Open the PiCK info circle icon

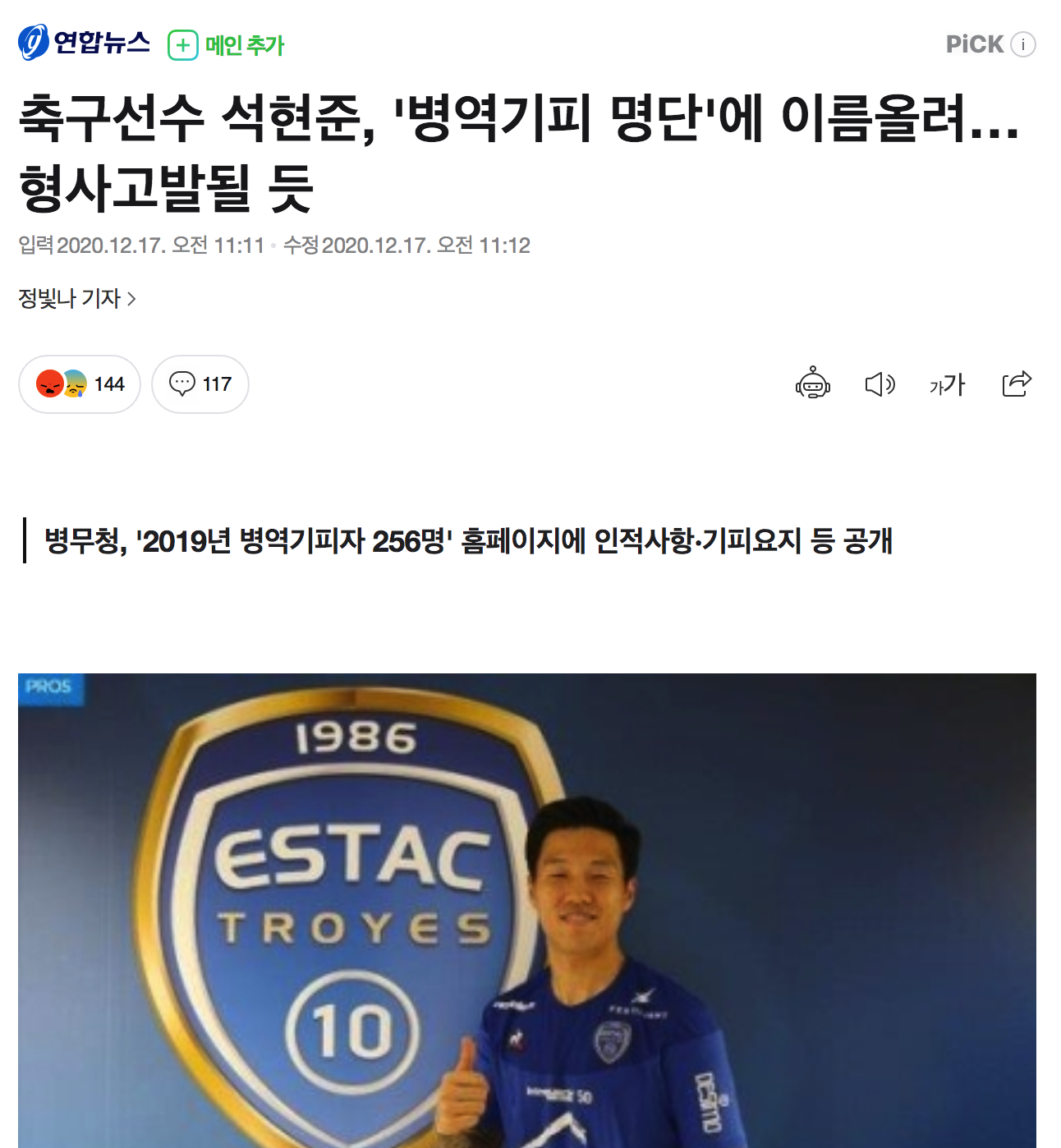pos(1023,44)
